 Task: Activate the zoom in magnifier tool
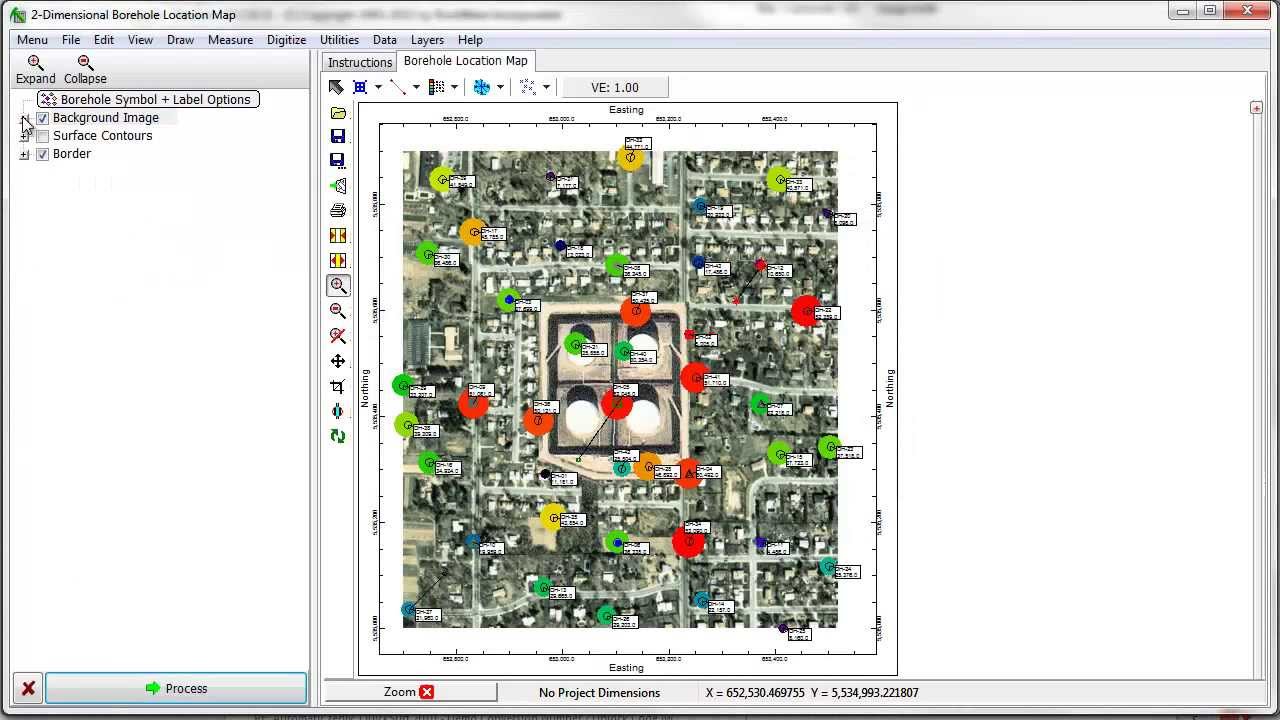(x=338, y=286)
